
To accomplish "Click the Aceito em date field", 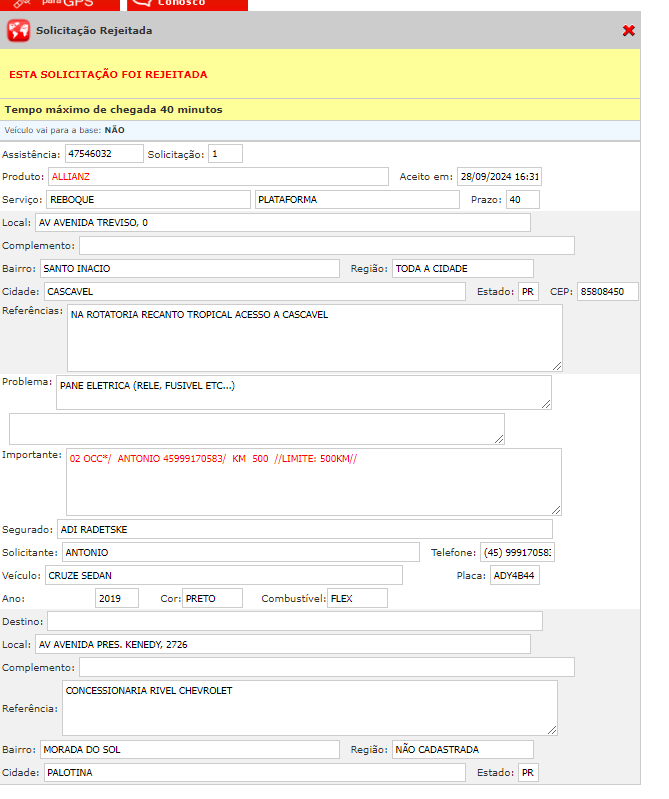I will pos(499,177).
